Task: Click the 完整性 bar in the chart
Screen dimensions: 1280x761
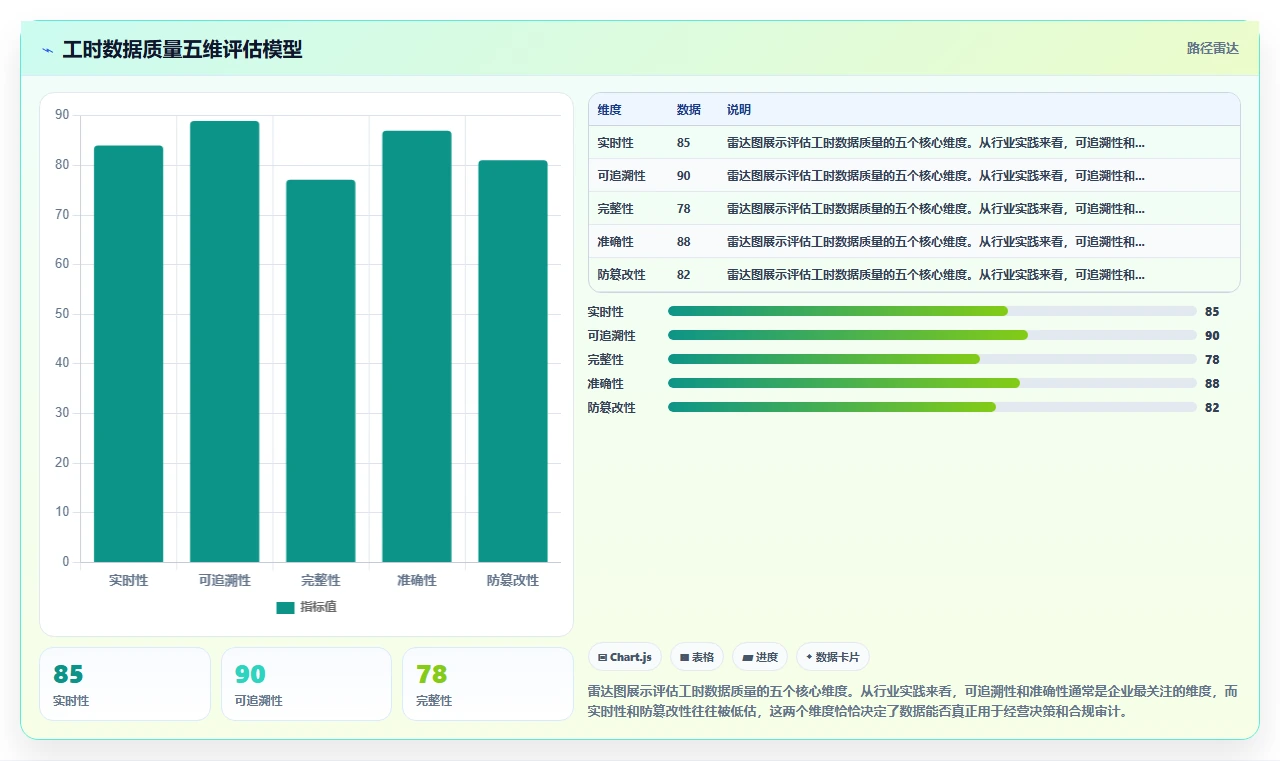Action: pyautogui.click(x=321, y=371)
